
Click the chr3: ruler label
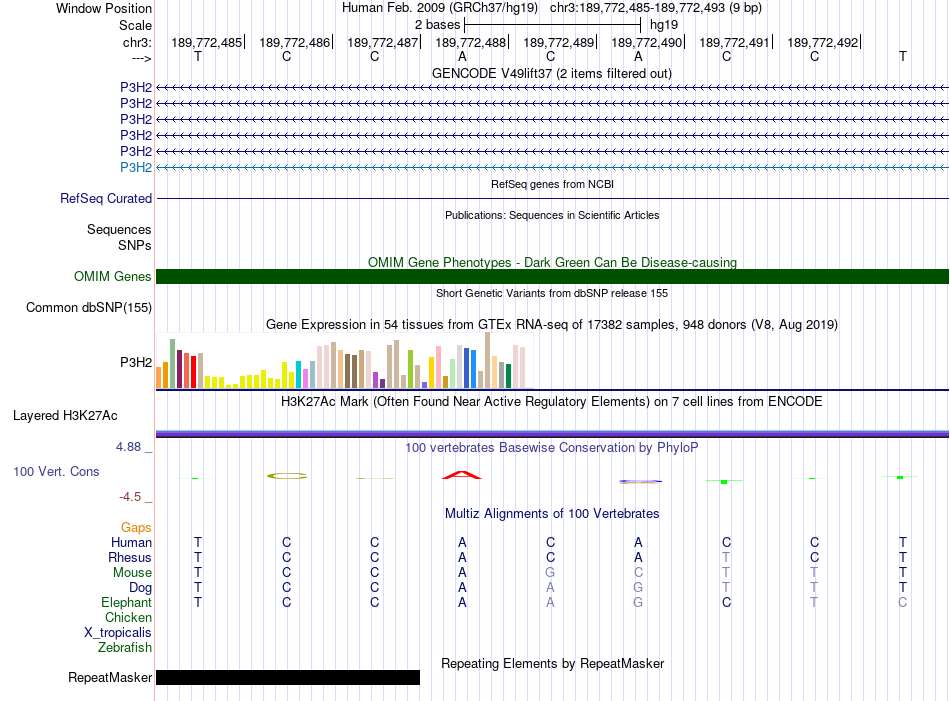pos(137,42)
